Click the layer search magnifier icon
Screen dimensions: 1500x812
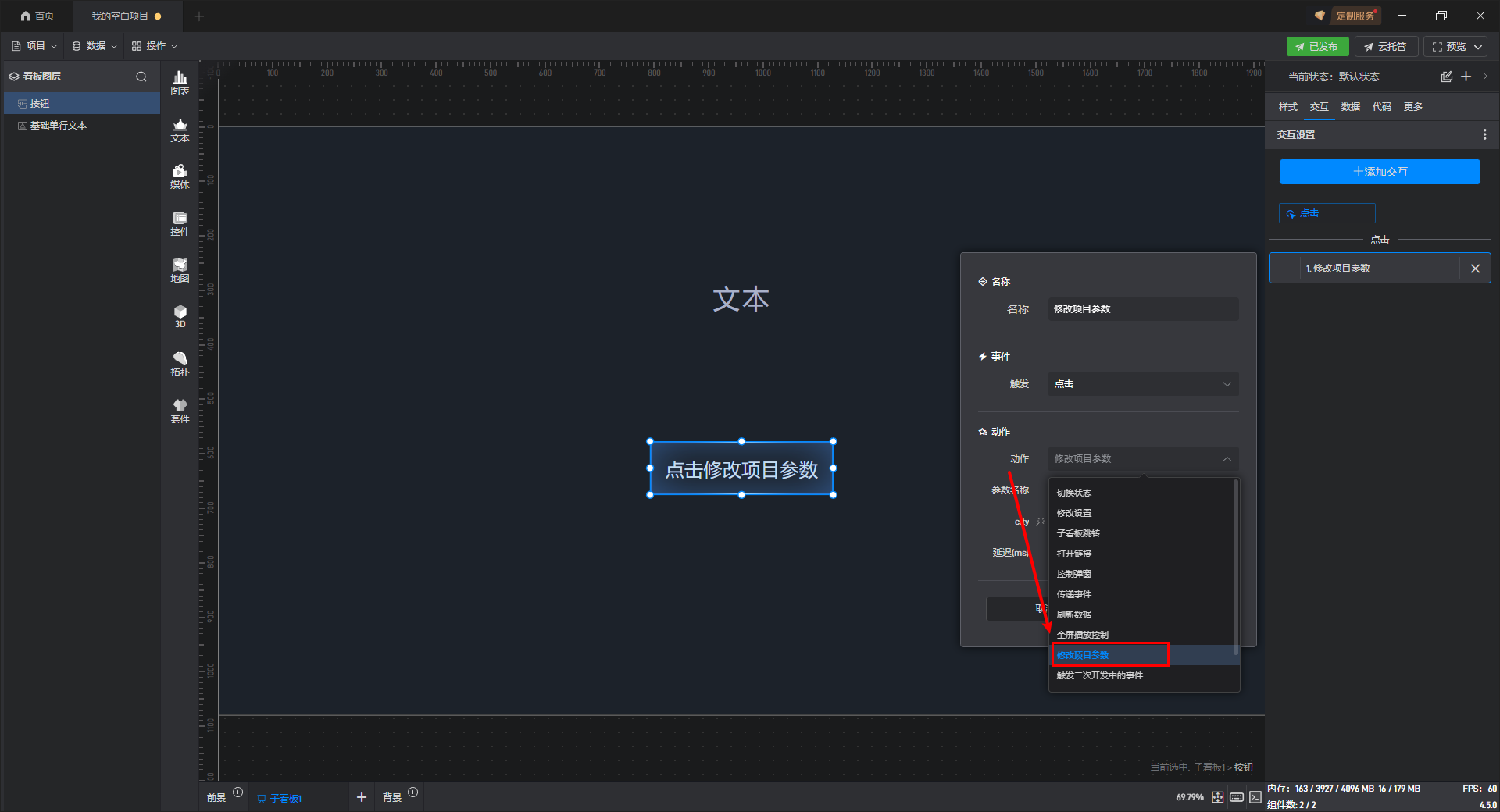[141, 77]
